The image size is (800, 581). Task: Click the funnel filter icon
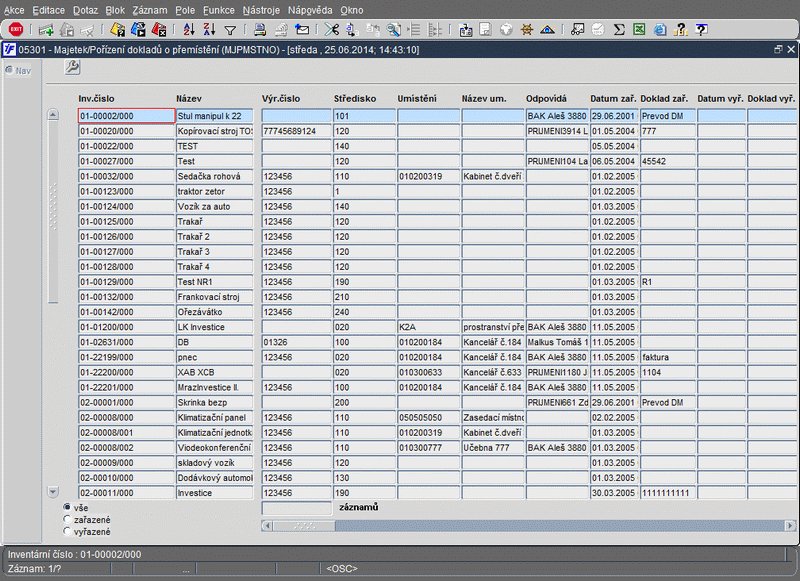230,29
